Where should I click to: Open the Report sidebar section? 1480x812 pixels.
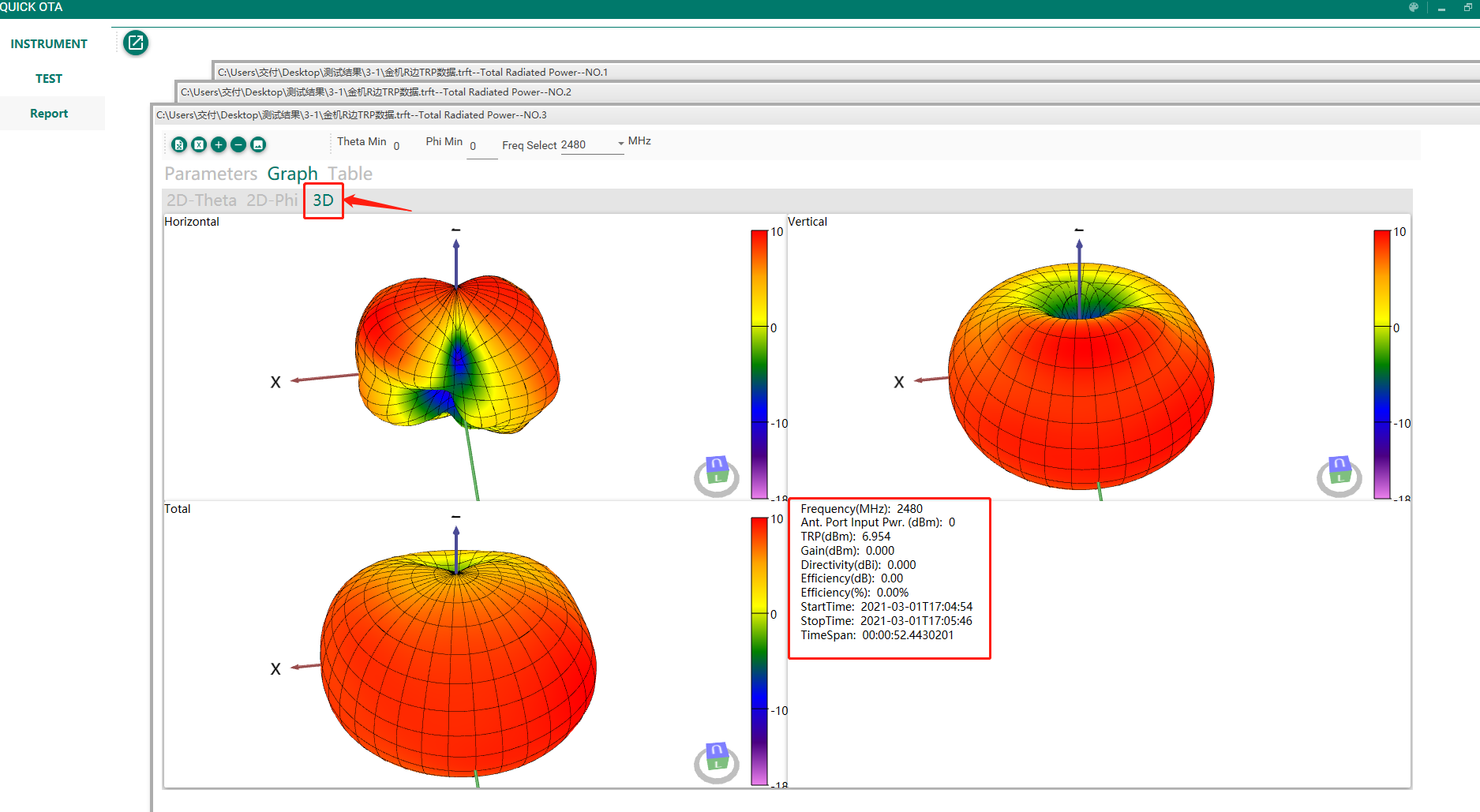pyautogui.click(x=49, y=114)
